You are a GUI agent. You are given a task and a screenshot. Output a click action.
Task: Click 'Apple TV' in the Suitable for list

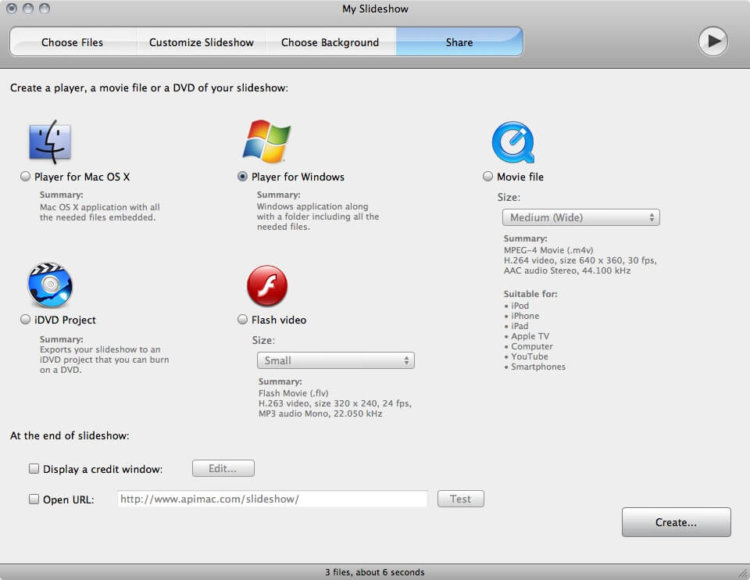point(530,336)
